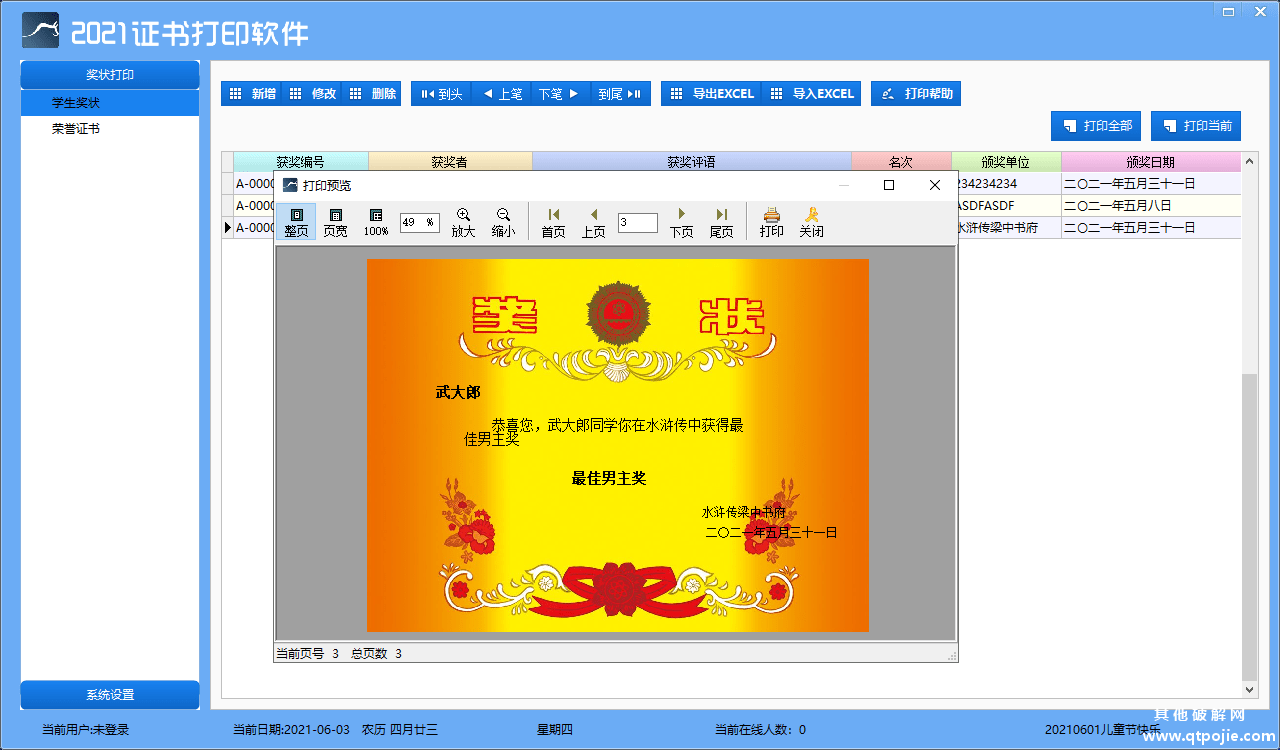Click the 缩小 zoom out icon
Viewport: 1280px width, 750px height.
(503, 222)
